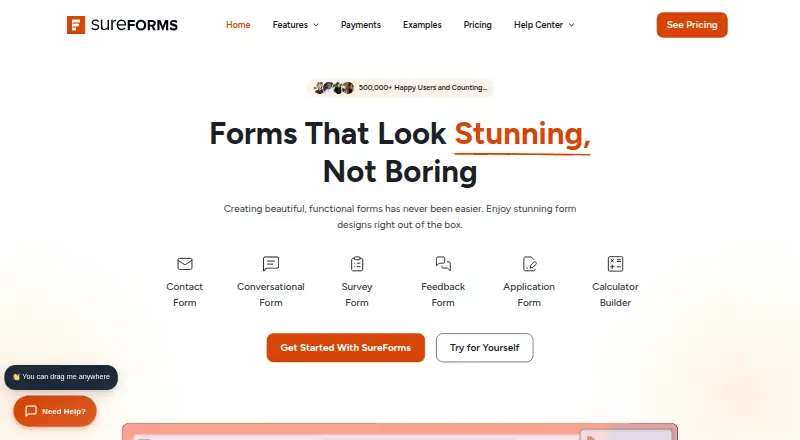Click the 500,000+ Happy Users text

423,88
